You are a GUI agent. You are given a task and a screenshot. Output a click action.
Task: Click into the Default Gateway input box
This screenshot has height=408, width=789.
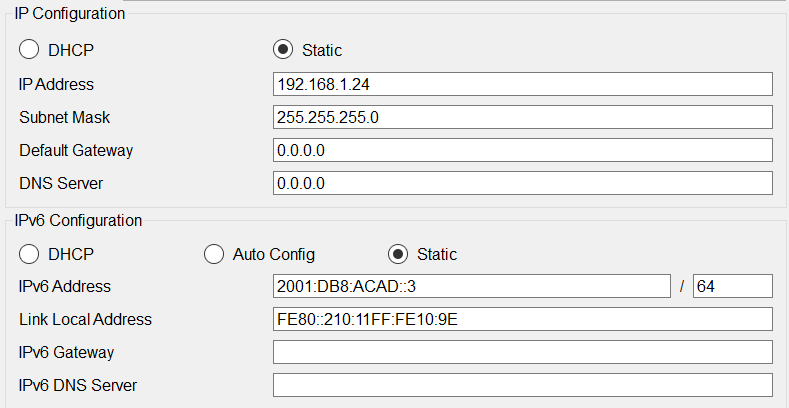523,150
